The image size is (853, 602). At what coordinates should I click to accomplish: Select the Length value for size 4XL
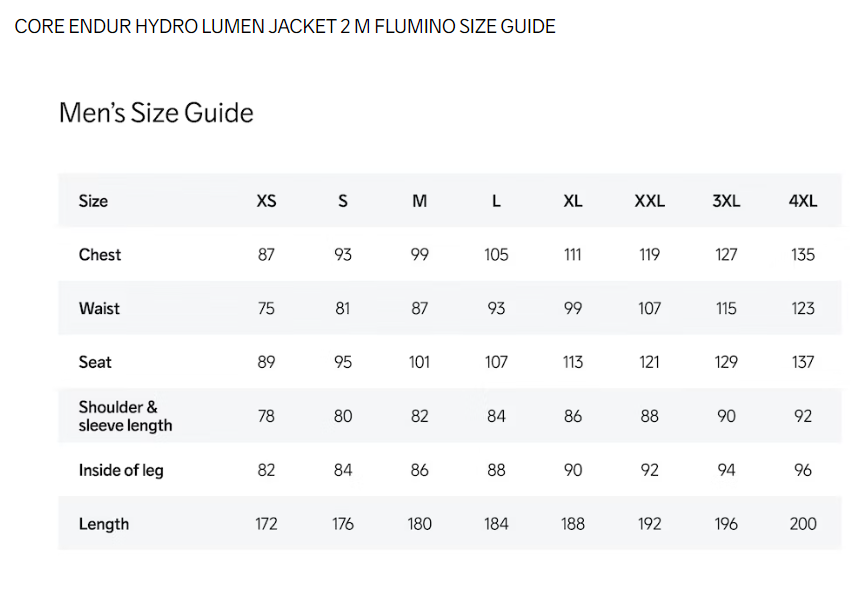pos(803,524)
